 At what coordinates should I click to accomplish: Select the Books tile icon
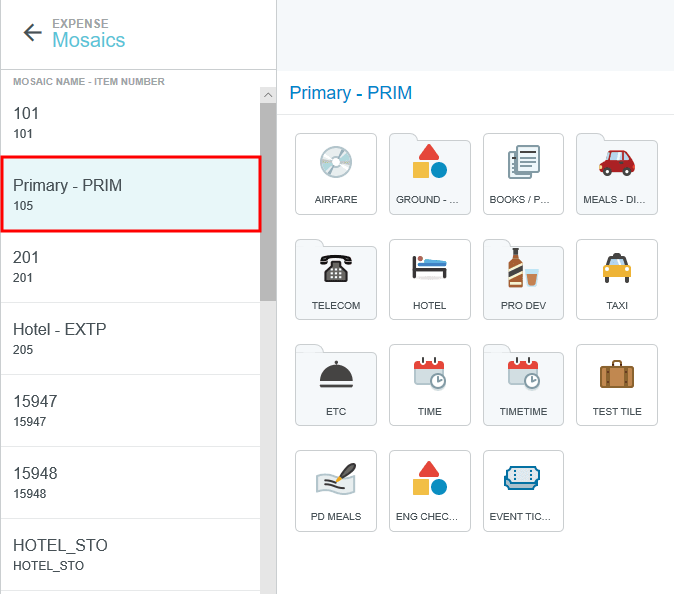(x=523, y=162)
